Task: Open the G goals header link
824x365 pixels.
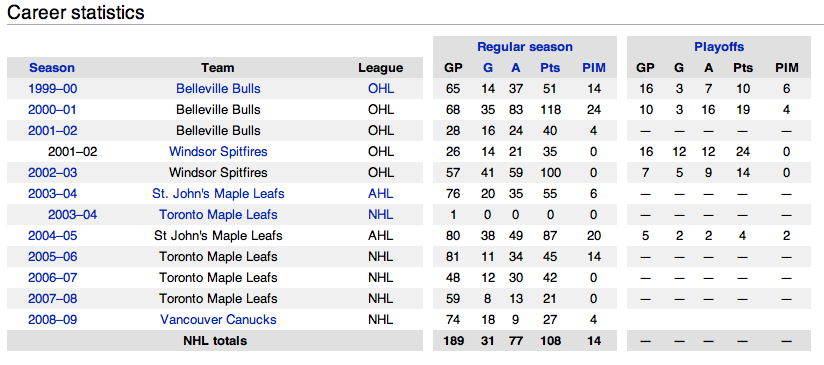Action: pos(488,68)
